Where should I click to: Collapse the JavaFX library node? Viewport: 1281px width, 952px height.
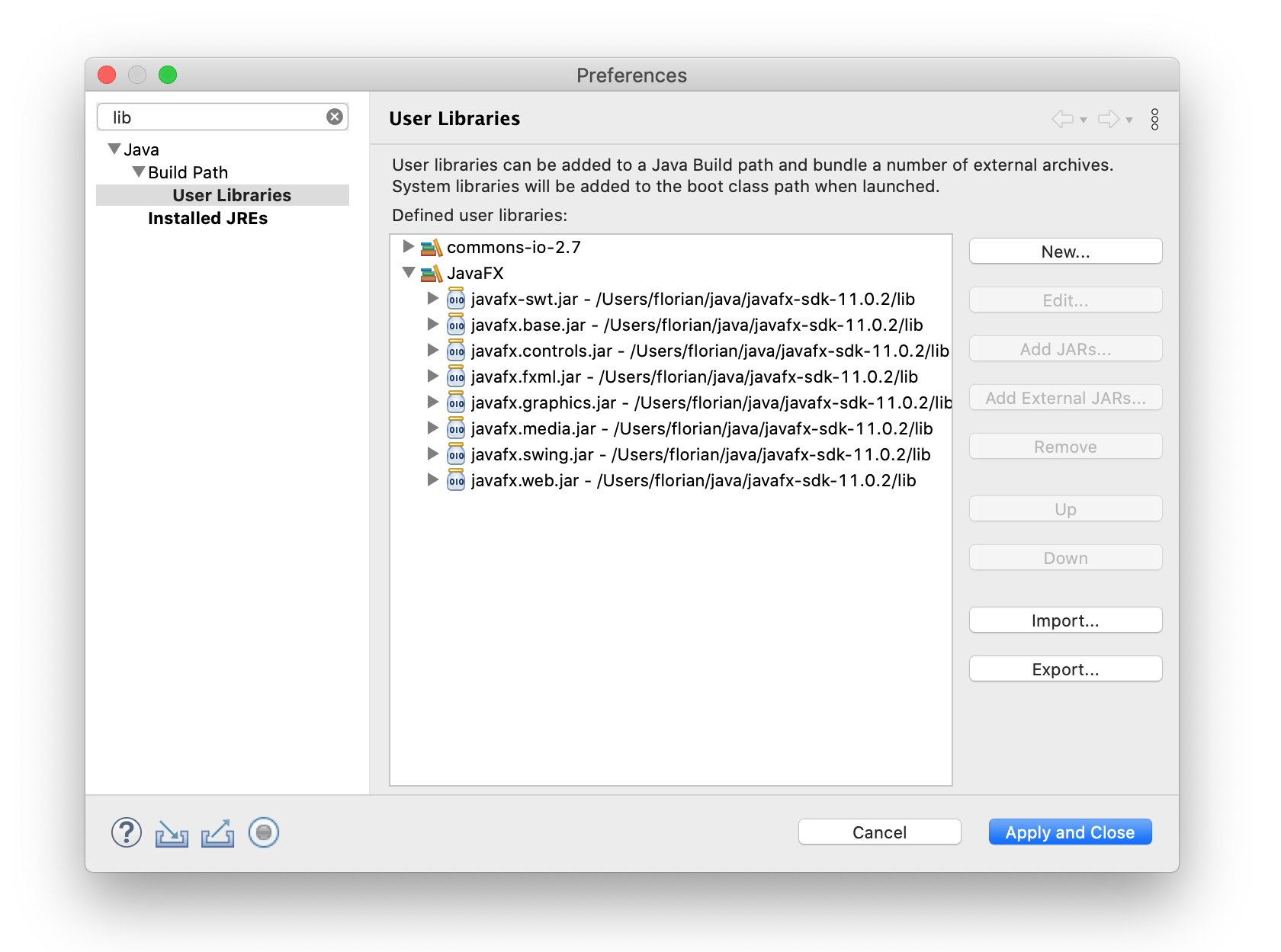click(x=408, y=272)
